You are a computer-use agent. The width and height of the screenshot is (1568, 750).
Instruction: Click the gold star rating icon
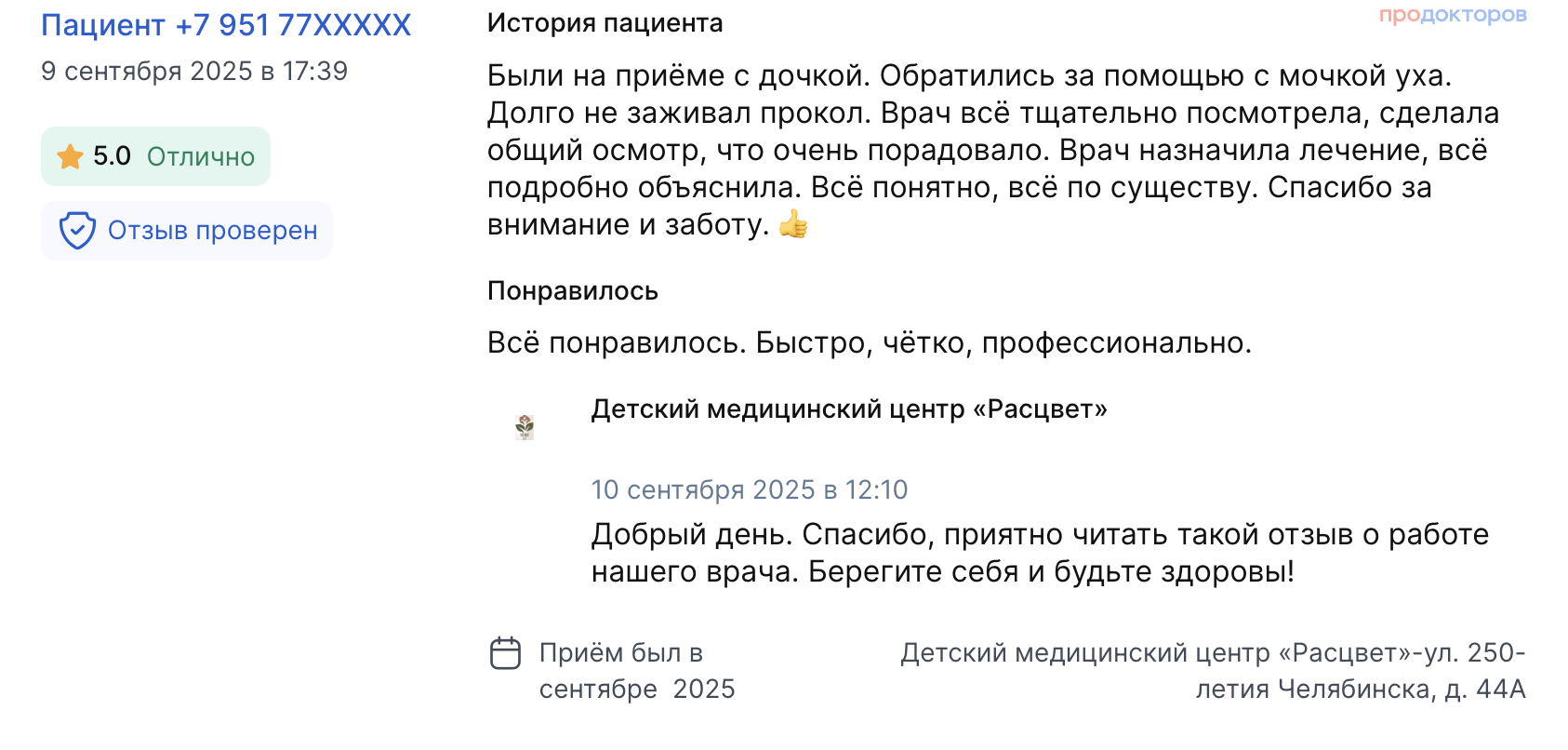click(70, 156)
